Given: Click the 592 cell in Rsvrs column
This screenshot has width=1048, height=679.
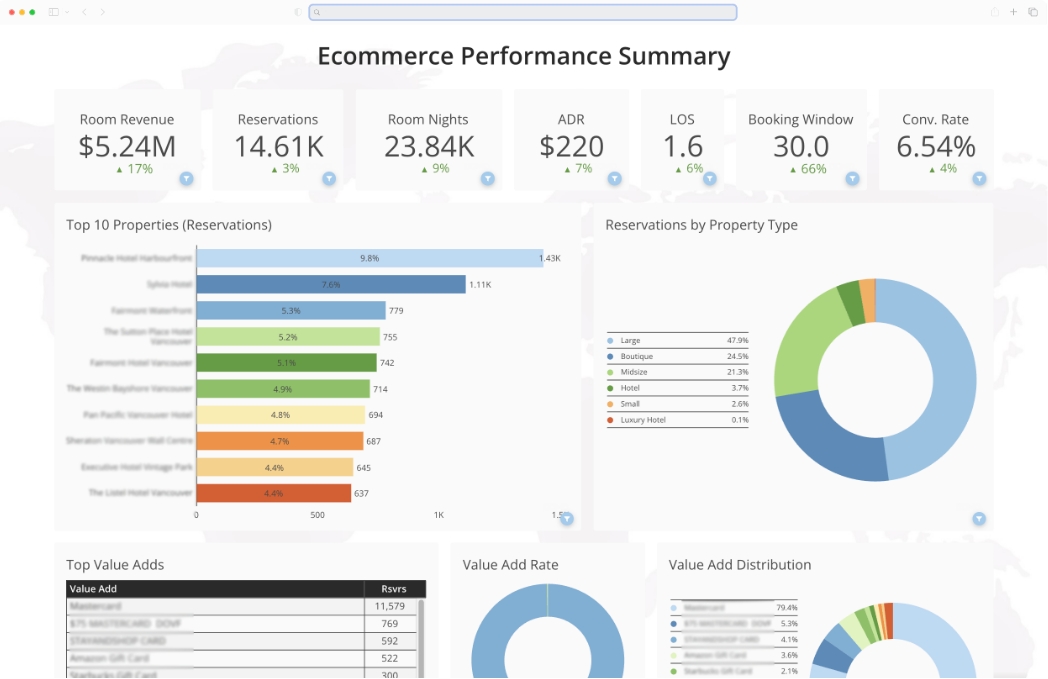Looking at the screenshot, I should pyautogui.click(x=390, y=641).
